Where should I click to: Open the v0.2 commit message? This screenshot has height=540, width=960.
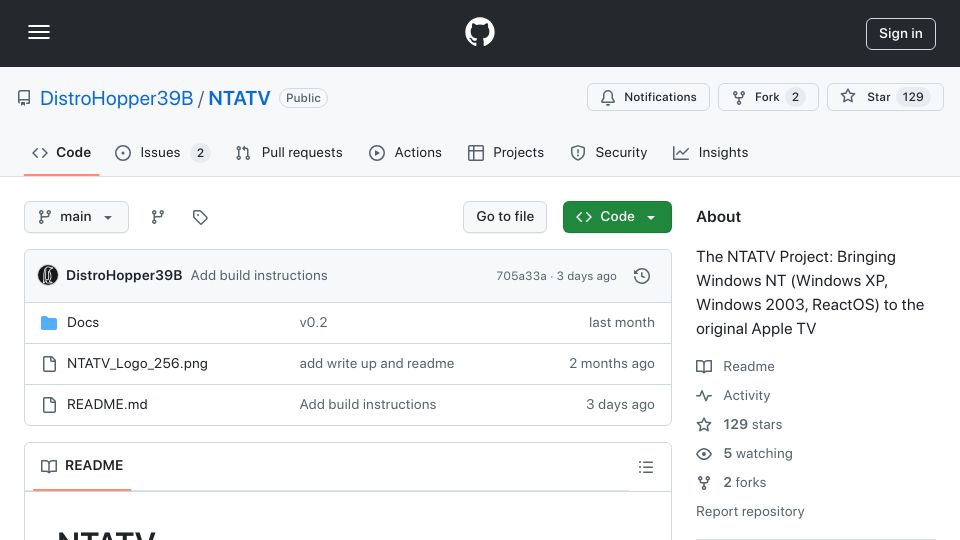pos(313,323)
